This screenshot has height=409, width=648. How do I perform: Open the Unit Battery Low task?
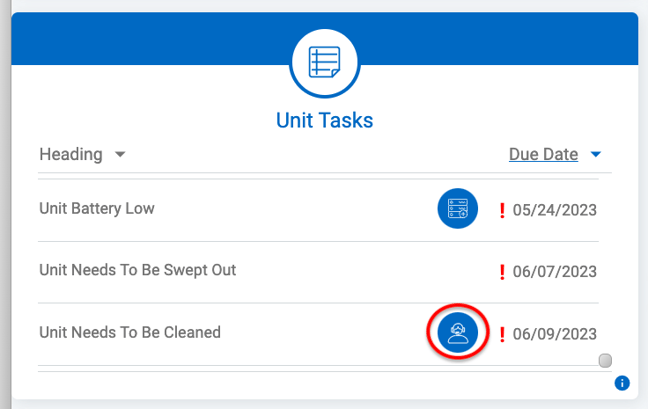click(x=97, y=209)
